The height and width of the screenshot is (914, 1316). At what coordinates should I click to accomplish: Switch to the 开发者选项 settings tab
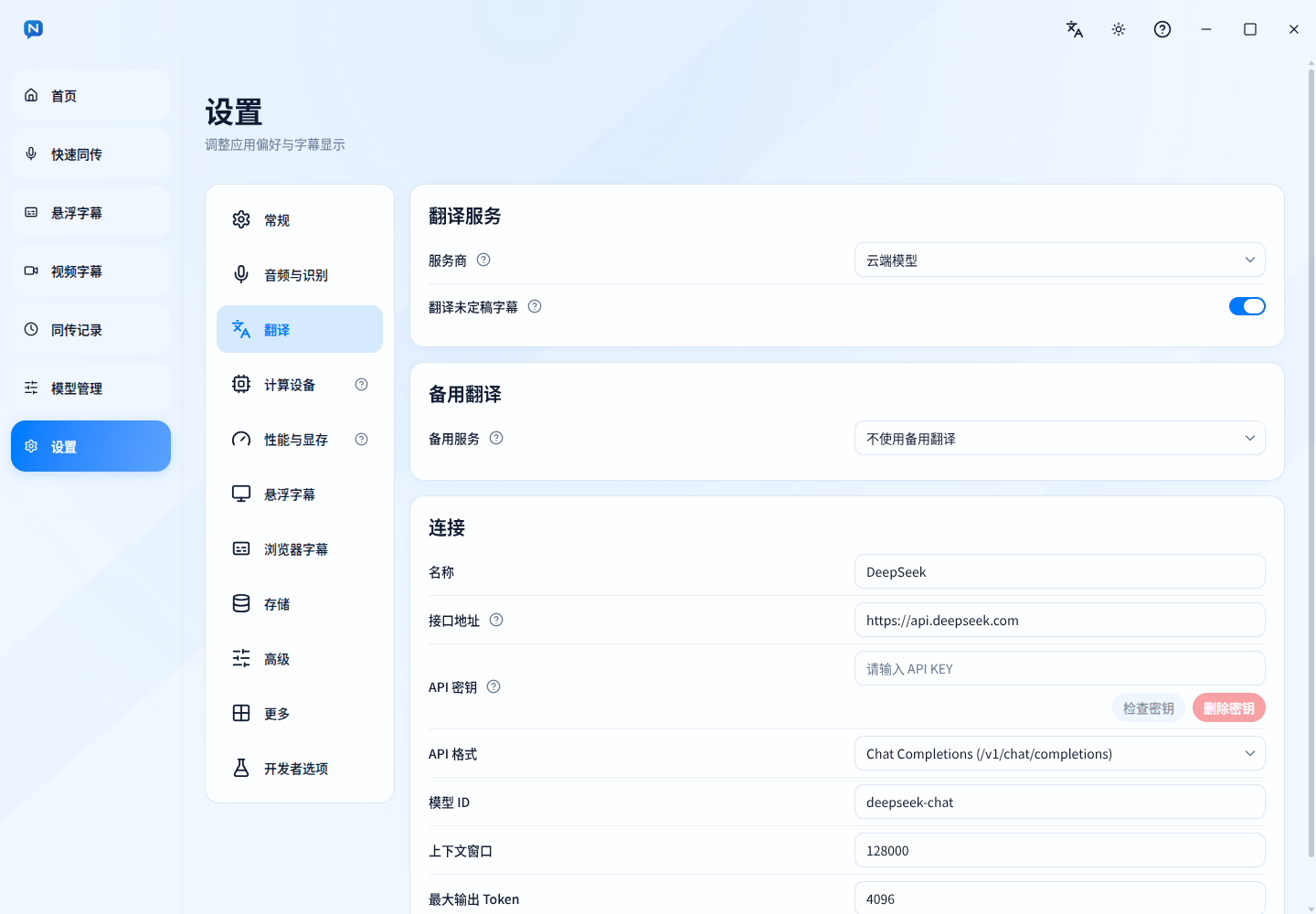pos(300,768)
